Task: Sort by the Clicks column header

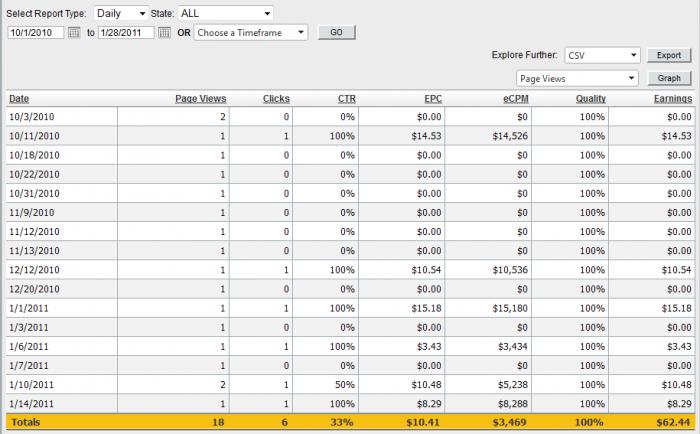Action: click(x=276, y=99)
